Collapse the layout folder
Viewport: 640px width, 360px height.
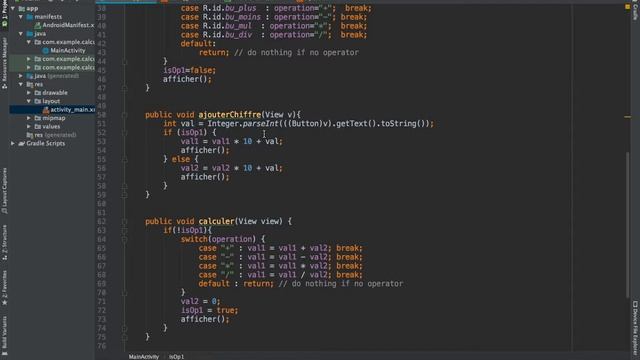[x=29, y=101]
